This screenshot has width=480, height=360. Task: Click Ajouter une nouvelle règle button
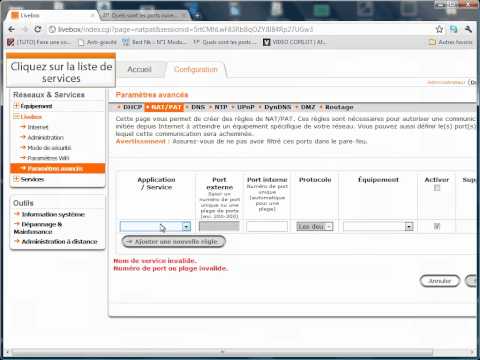pos(174,241)
